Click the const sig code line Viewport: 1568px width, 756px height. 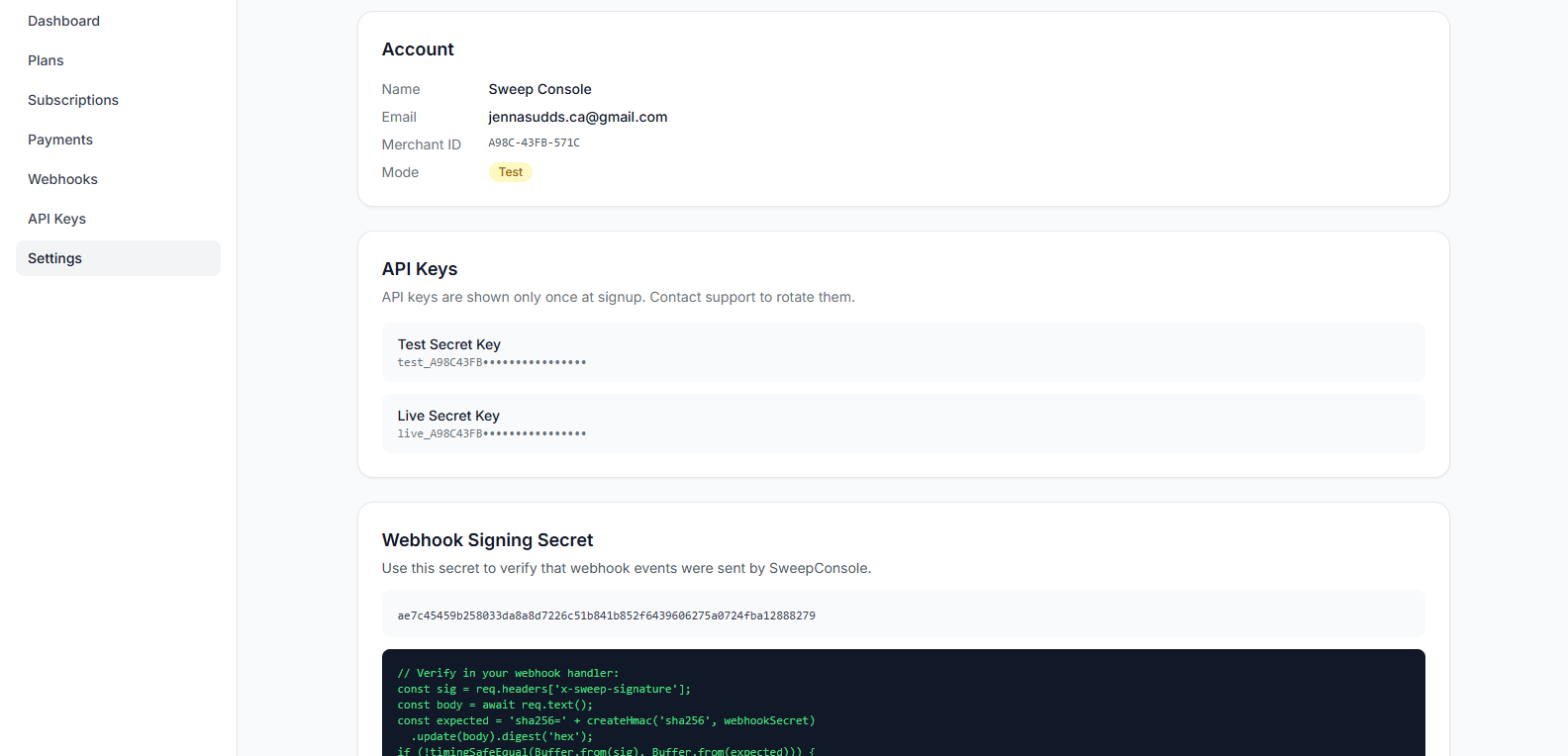(x=544, y=689)
